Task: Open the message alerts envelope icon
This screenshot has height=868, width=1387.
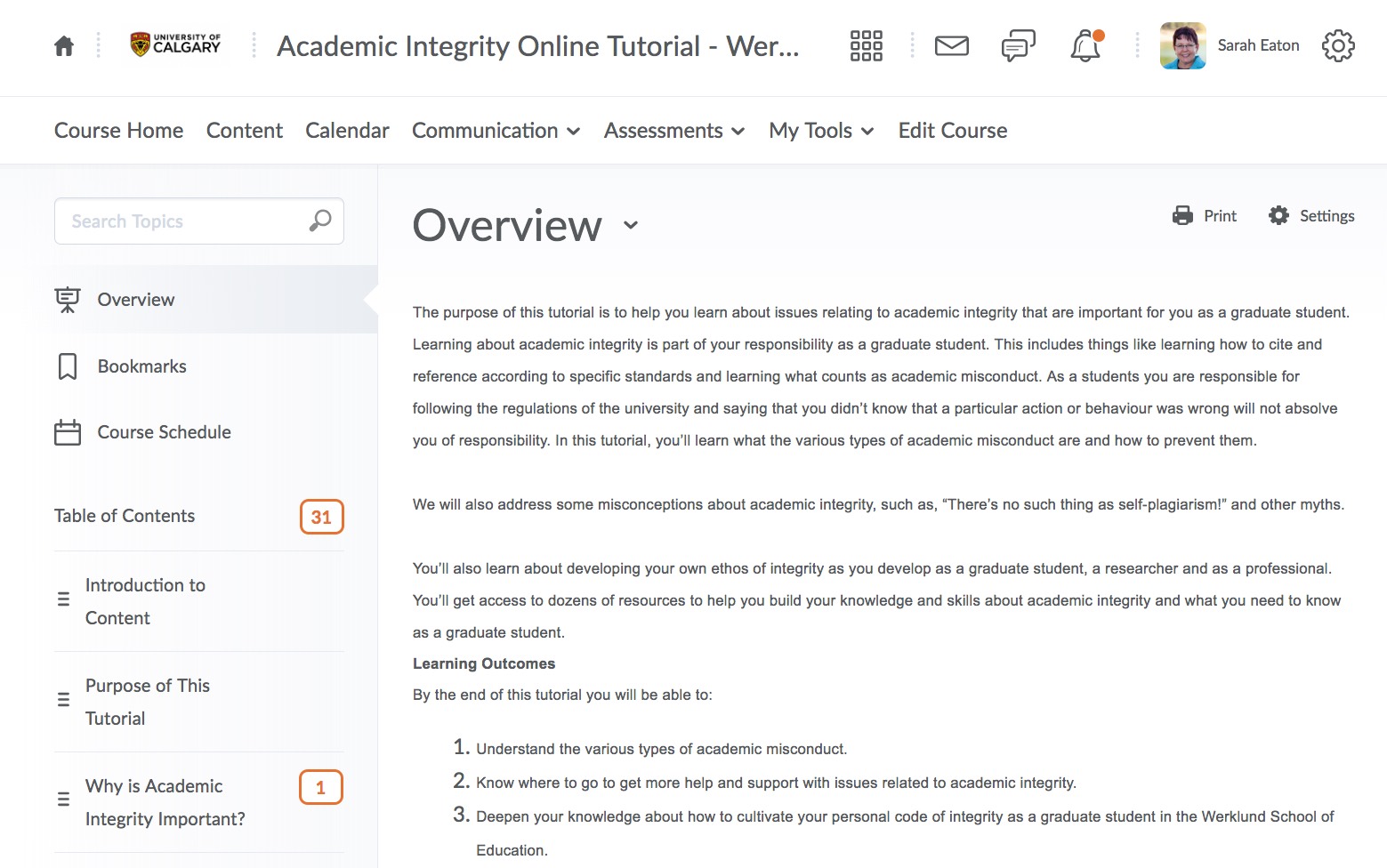Action: (951, 45)
